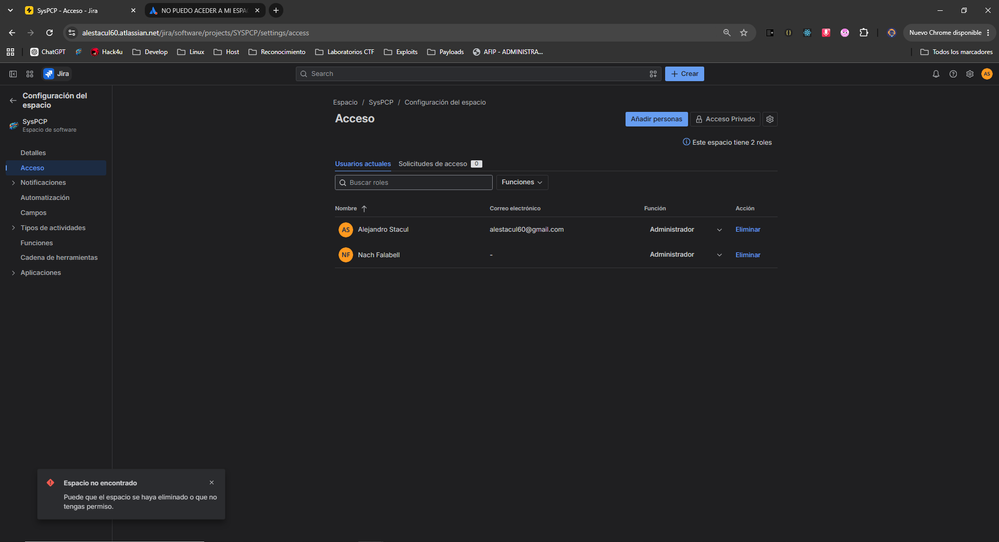Image resolution: width=999 pixels, height=542 pixels.
Task: Open Jira settings gear in top bar
Action: [x=970, y=74]
